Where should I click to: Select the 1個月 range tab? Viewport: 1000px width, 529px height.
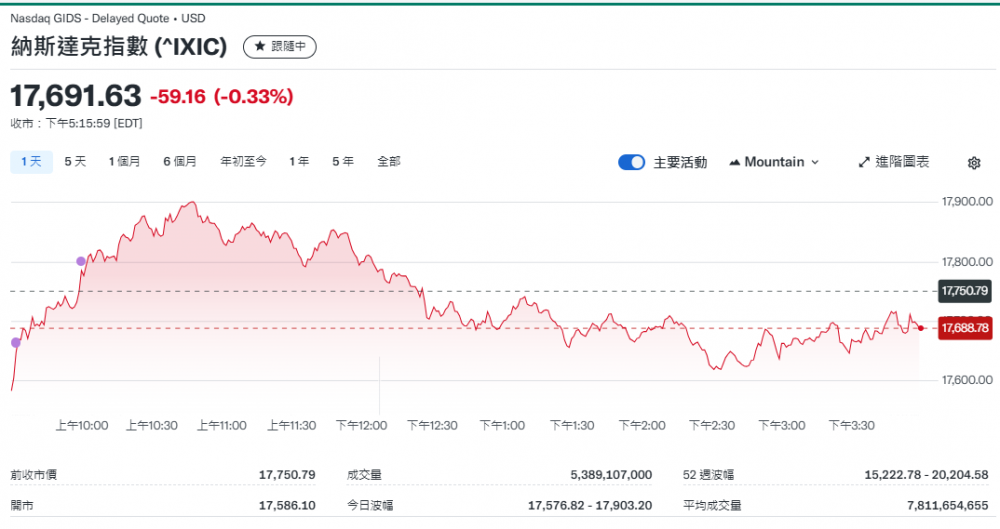click(124, 161)
